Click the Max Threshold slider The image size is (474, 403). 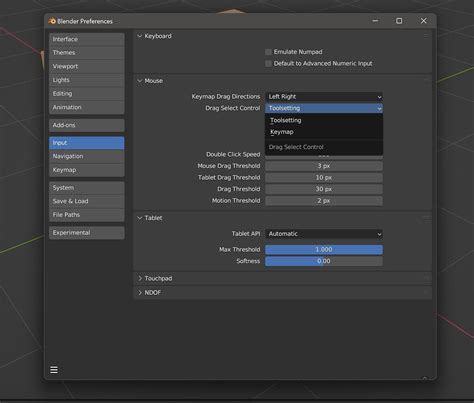coord(324,250)
